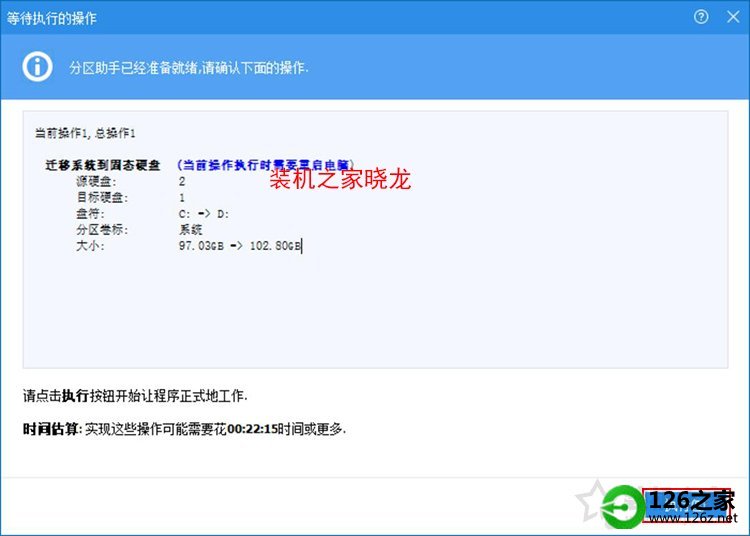This screenshot has width=750, height=536.
Task: Select the drive letter value C: -> D:
Action: [204, 214]
